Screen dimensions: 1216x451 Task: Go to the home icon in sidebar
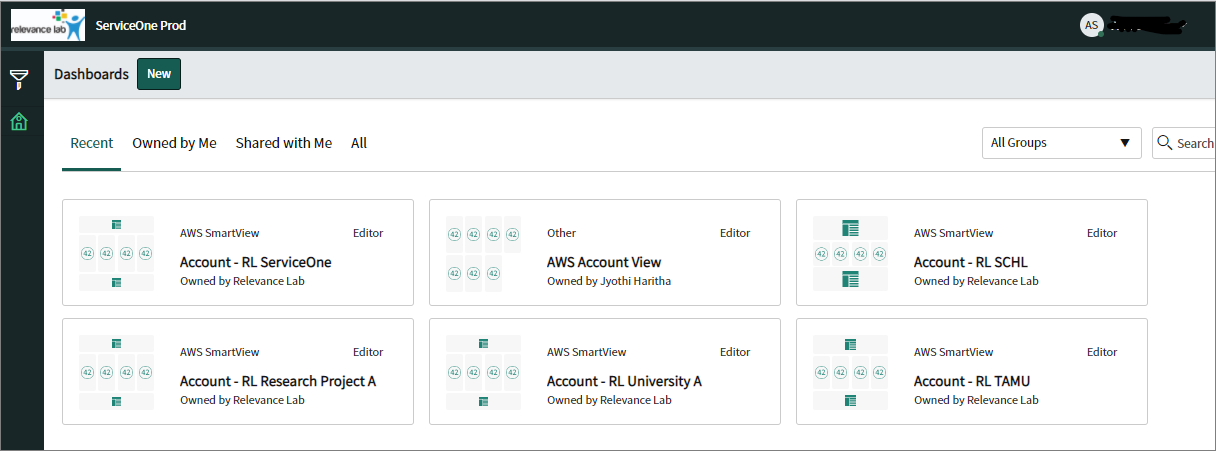19,122
